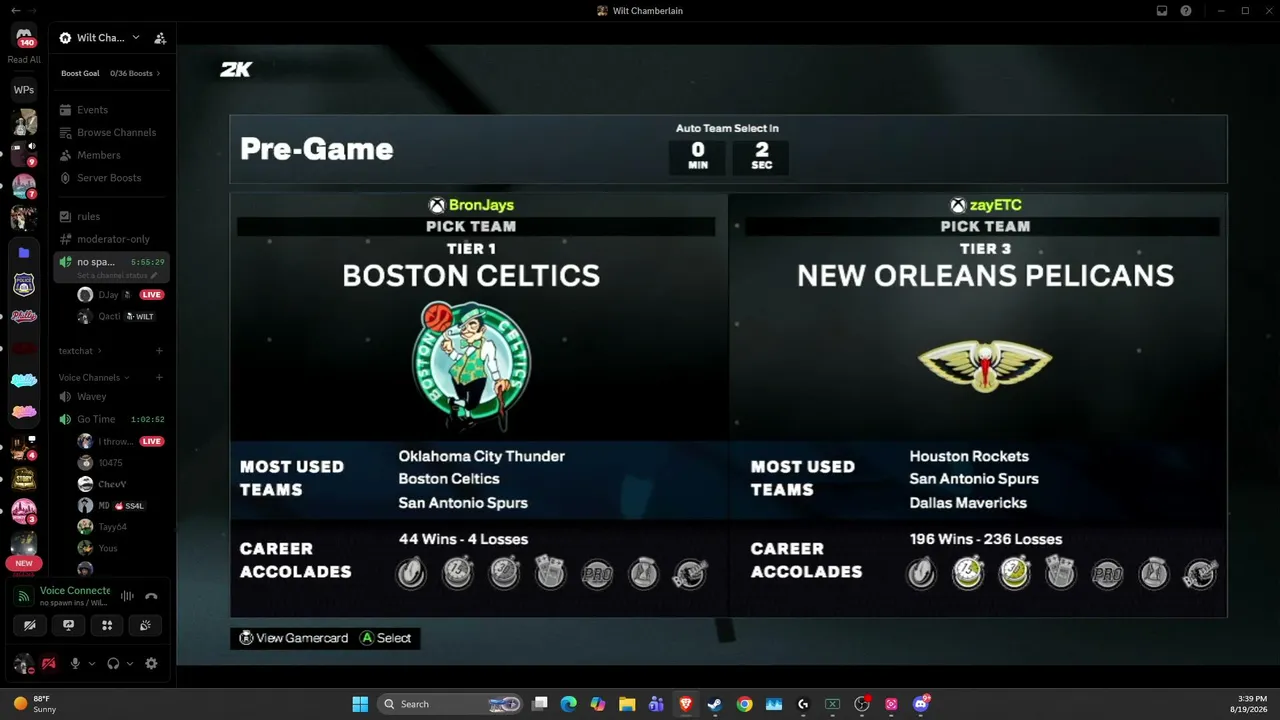This screenshot has height=720, width=1280.
Task: Collapse the Voice Channels category
Action: point(94,378)
